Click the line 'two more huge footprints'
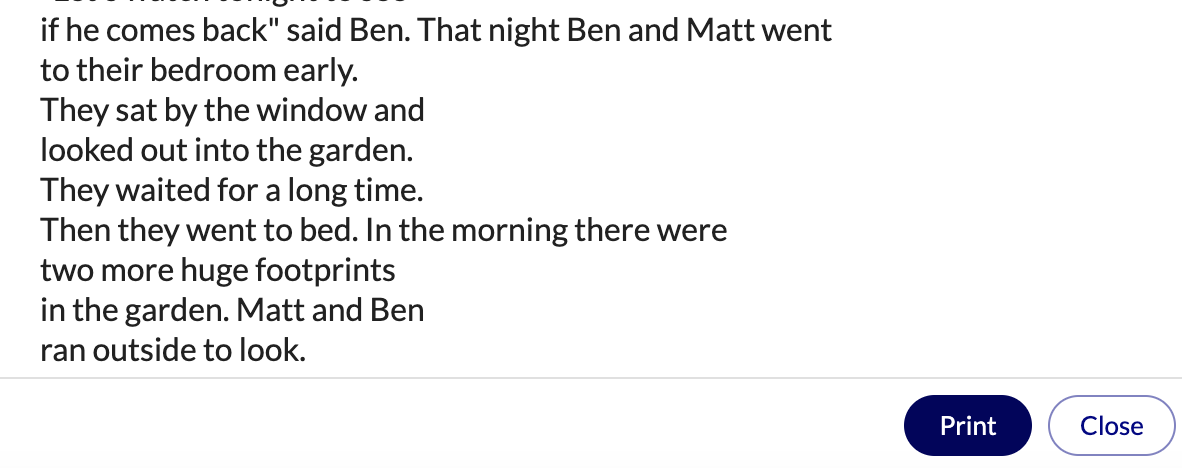This screenshot has width=1182, height=468. [x=218, y=270]
